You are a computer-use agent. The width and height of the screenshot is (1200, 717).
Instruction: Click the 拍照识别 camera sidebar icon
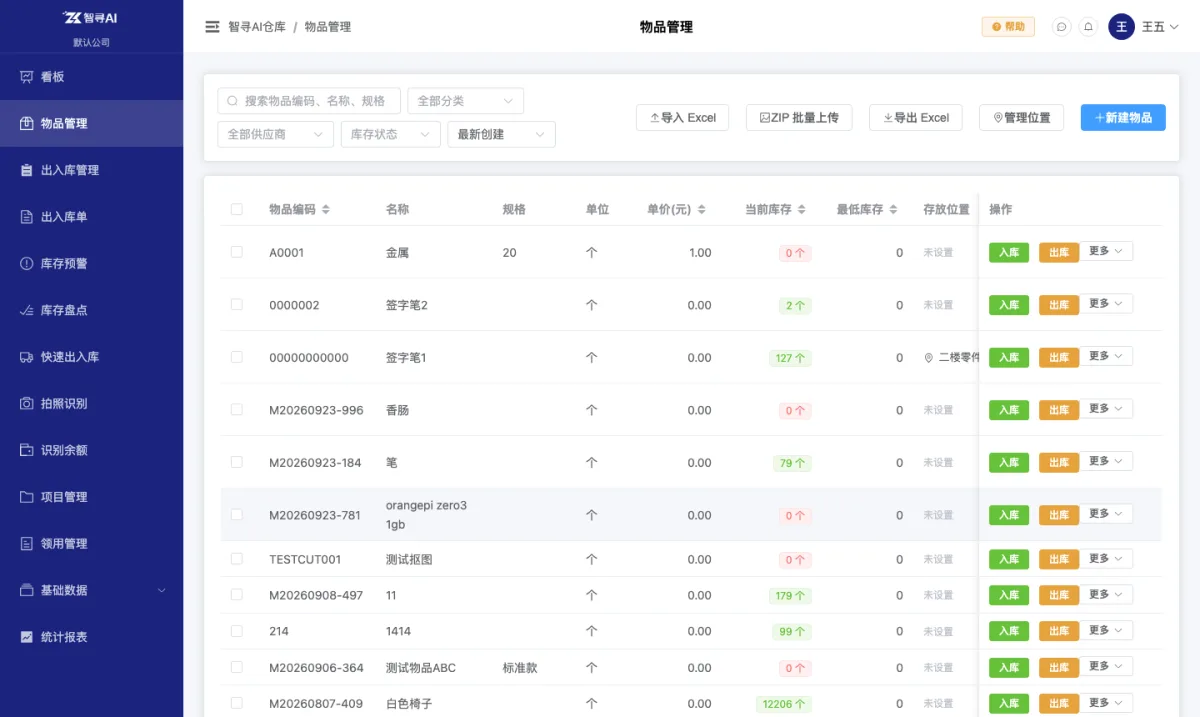point(27,404)
